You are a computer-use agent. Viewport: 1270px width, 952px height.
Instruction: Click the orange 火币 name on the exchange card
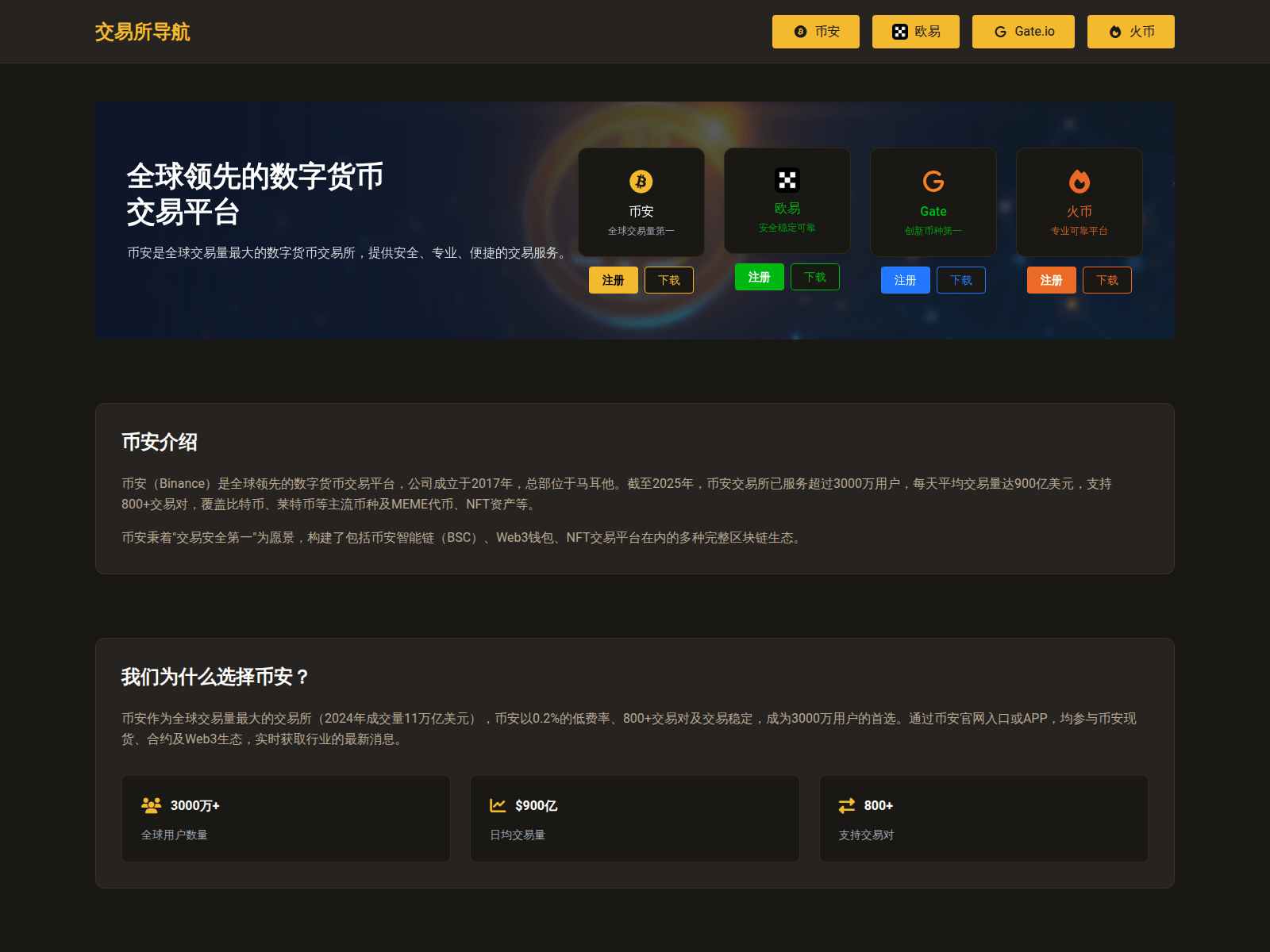click(x=1079, y=211)
